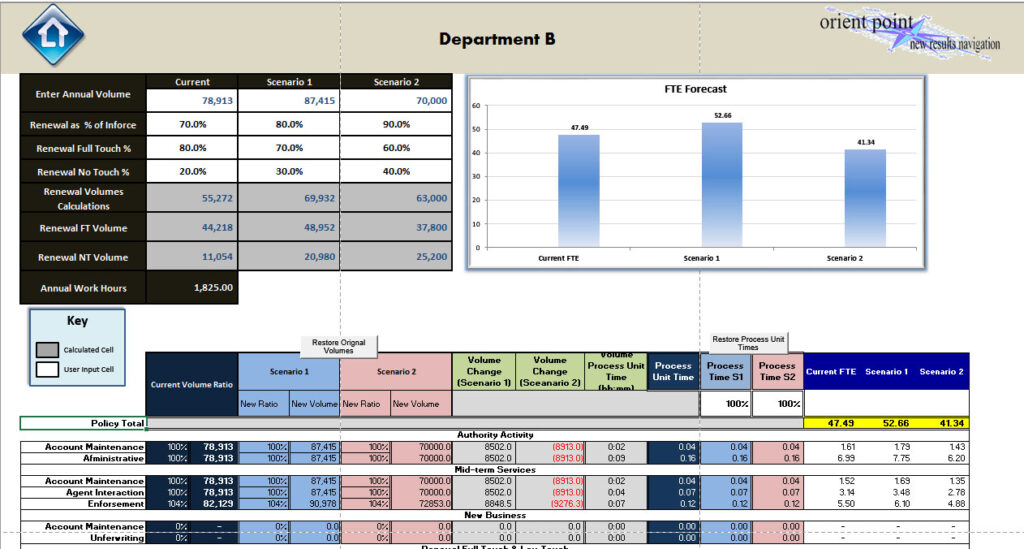Click the Current FTE bar in chart
Screen dimensions: 1024x549
(x=579, y=191)
